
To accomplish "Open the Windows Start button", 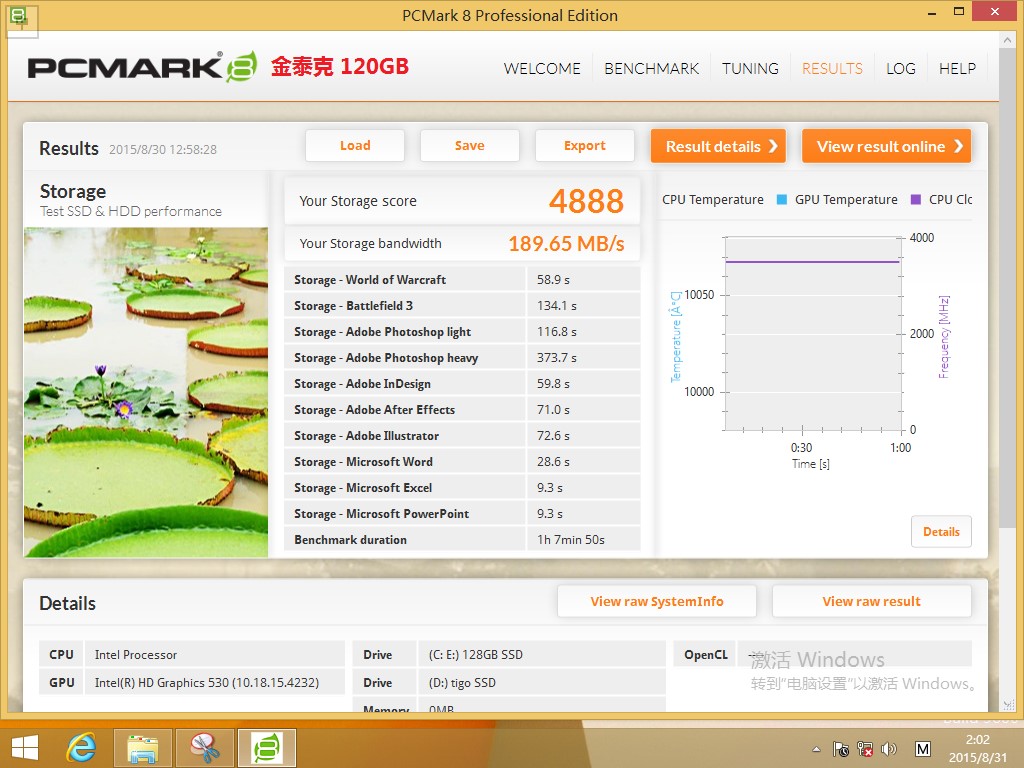I will [25, 748].
